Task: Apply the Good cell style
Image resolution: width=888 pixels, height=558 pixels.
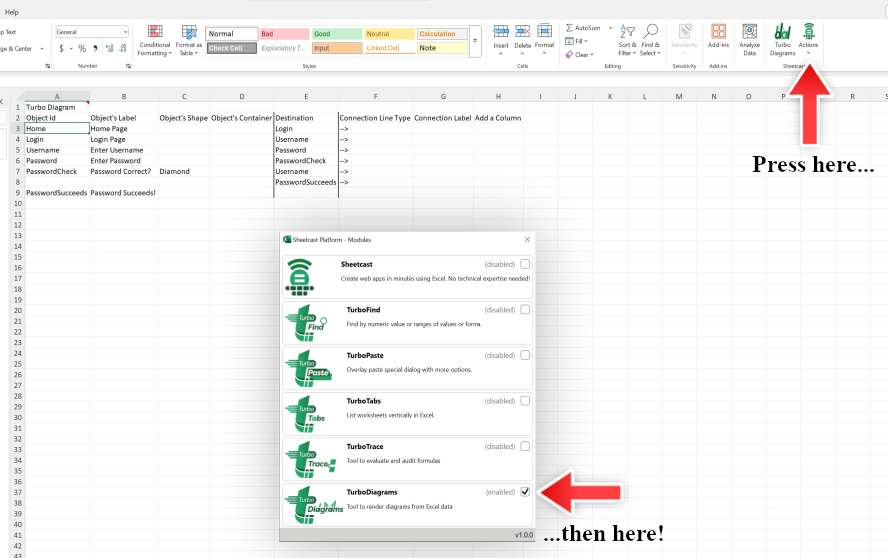Action: click(x=336, y=34)
